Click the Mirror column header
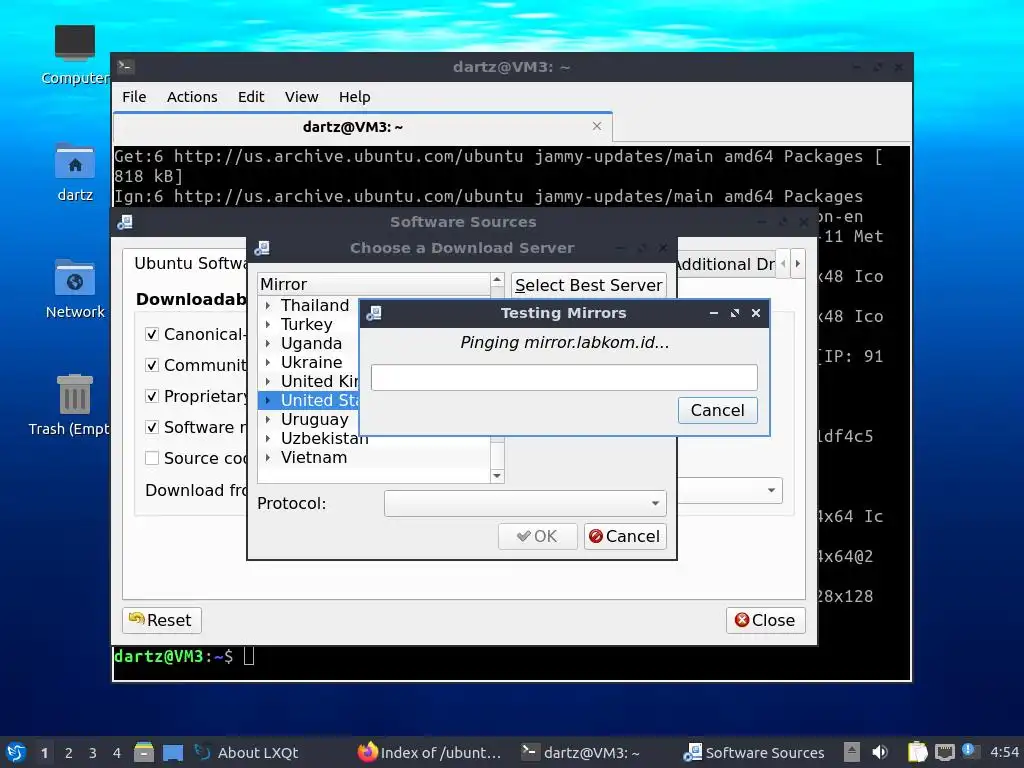The image size is (1024, 768). click(374, 284)
